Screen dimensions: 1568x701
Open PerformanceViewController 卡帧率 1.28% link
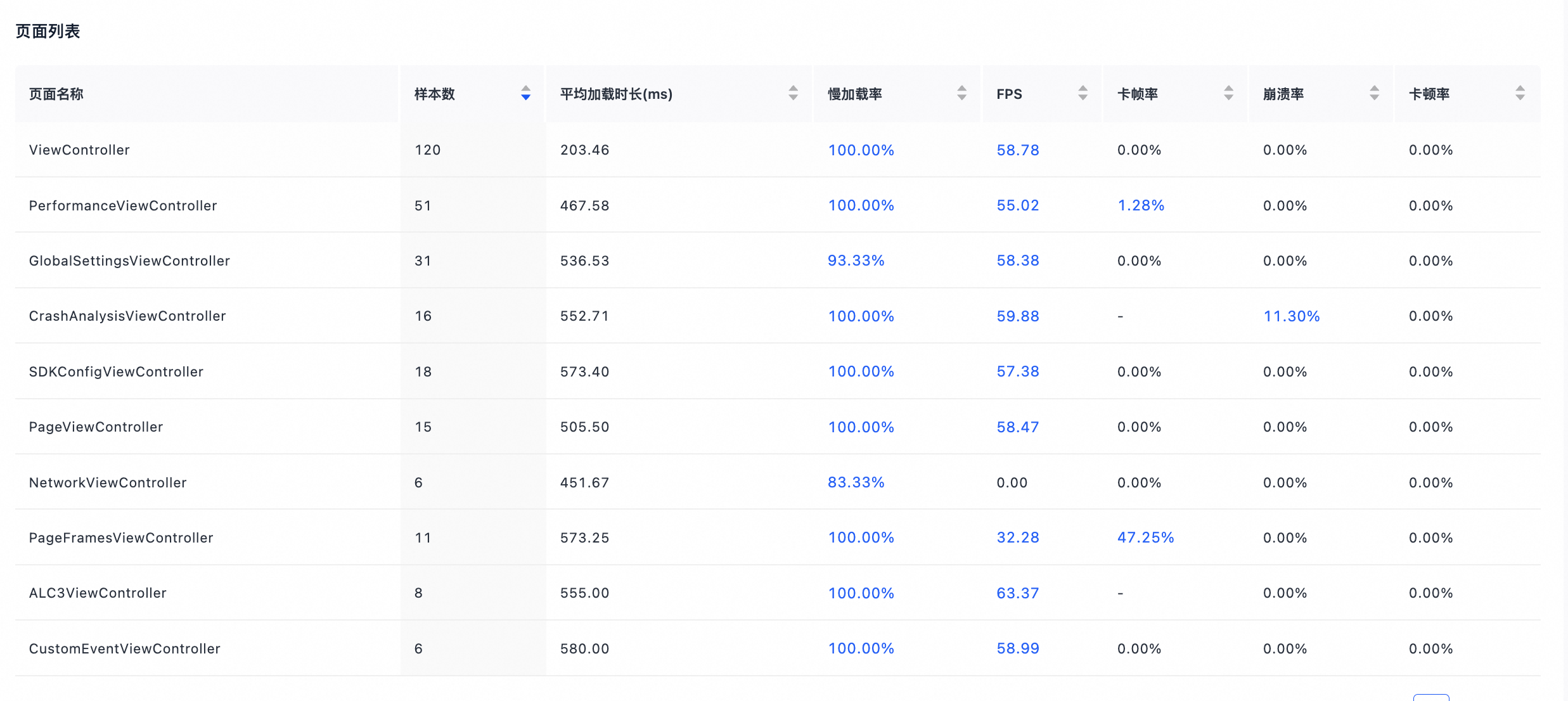[1141, 205]
